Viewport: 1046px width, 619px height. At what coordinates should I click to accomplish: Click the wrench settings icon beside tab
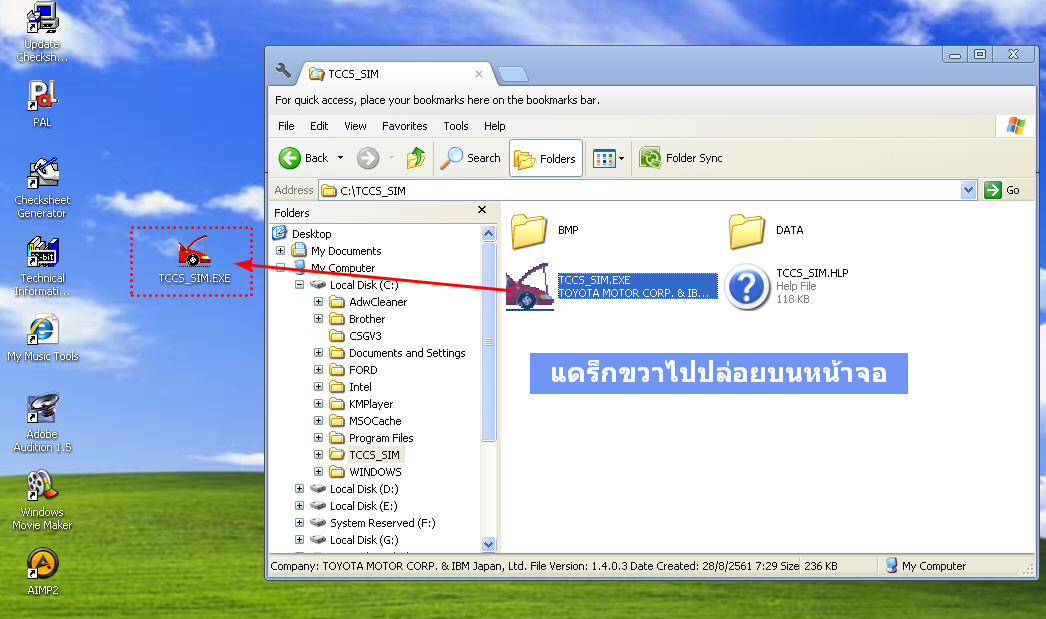284,70
